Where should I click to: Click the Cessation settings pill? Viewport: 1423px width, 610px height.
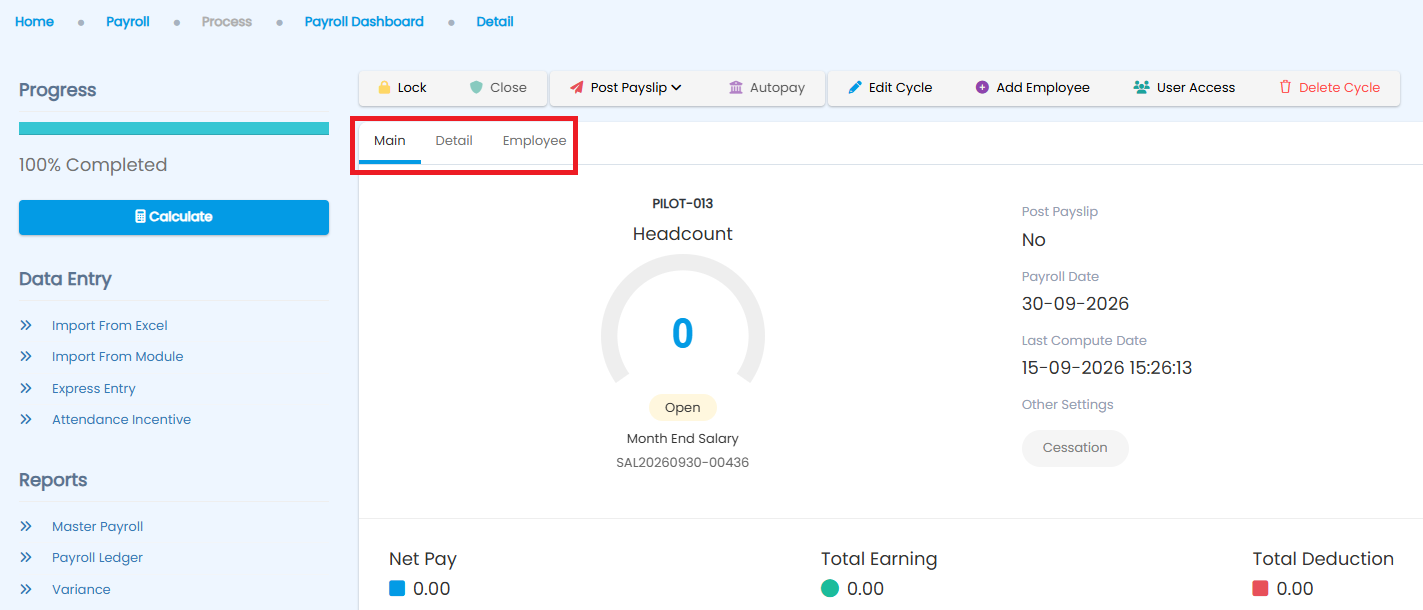1075,448
